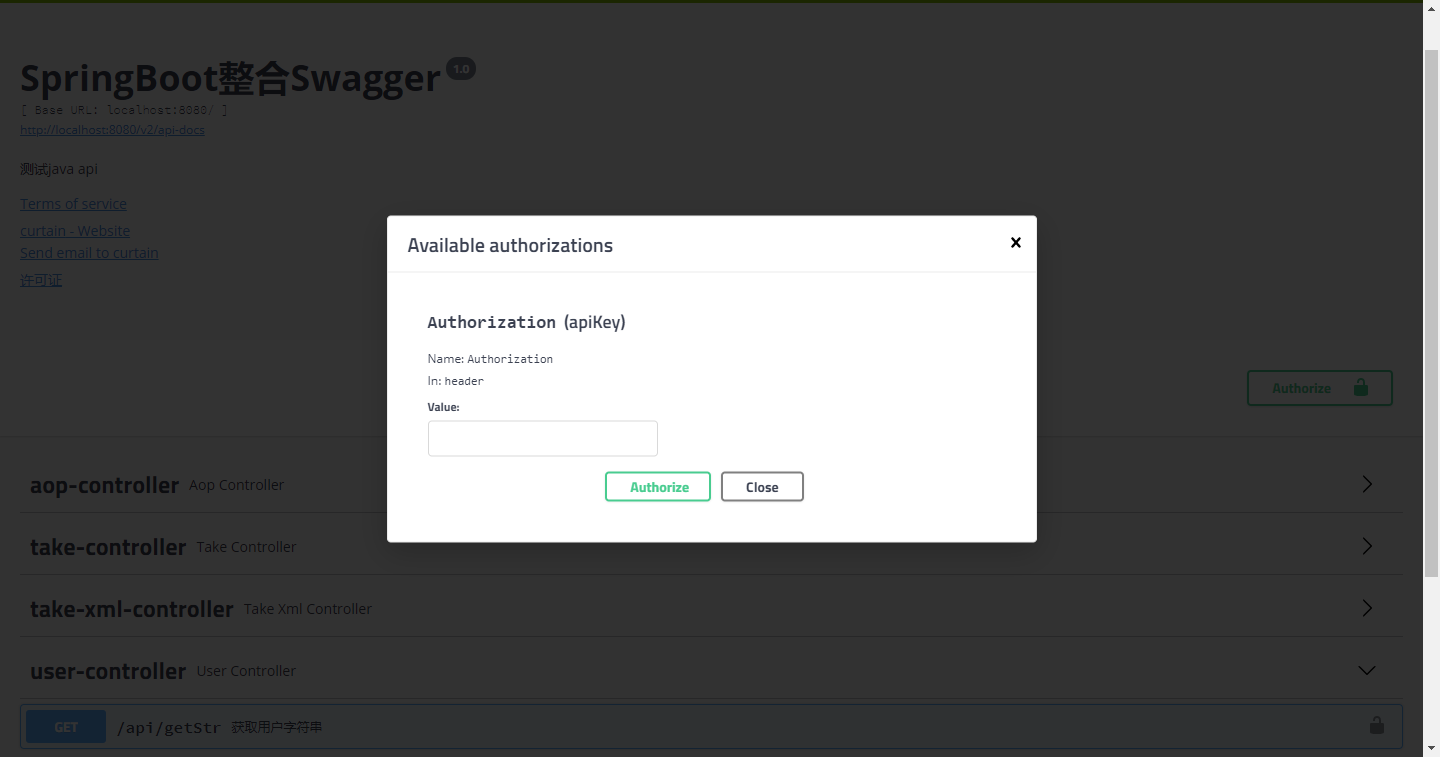This screenshot has width=1440, height=757.
Task: Expand the take-xml-controller section chevron
Action: (1367, 608)
